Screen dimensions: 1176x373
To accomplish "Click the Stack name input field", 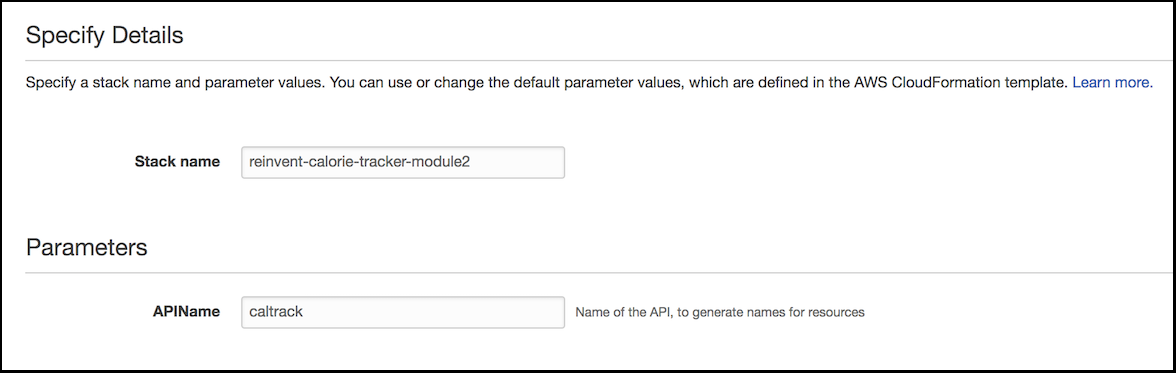I will coord(403,162).
